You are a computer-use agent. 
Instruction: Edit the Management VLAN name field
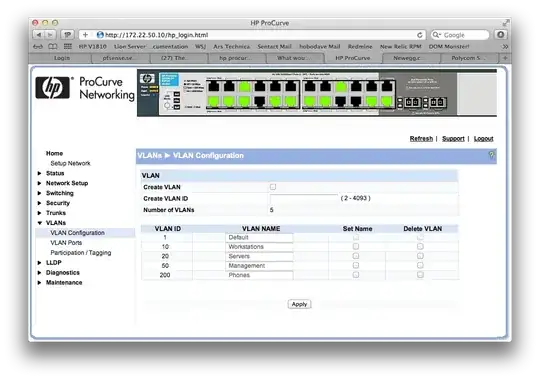260,266
